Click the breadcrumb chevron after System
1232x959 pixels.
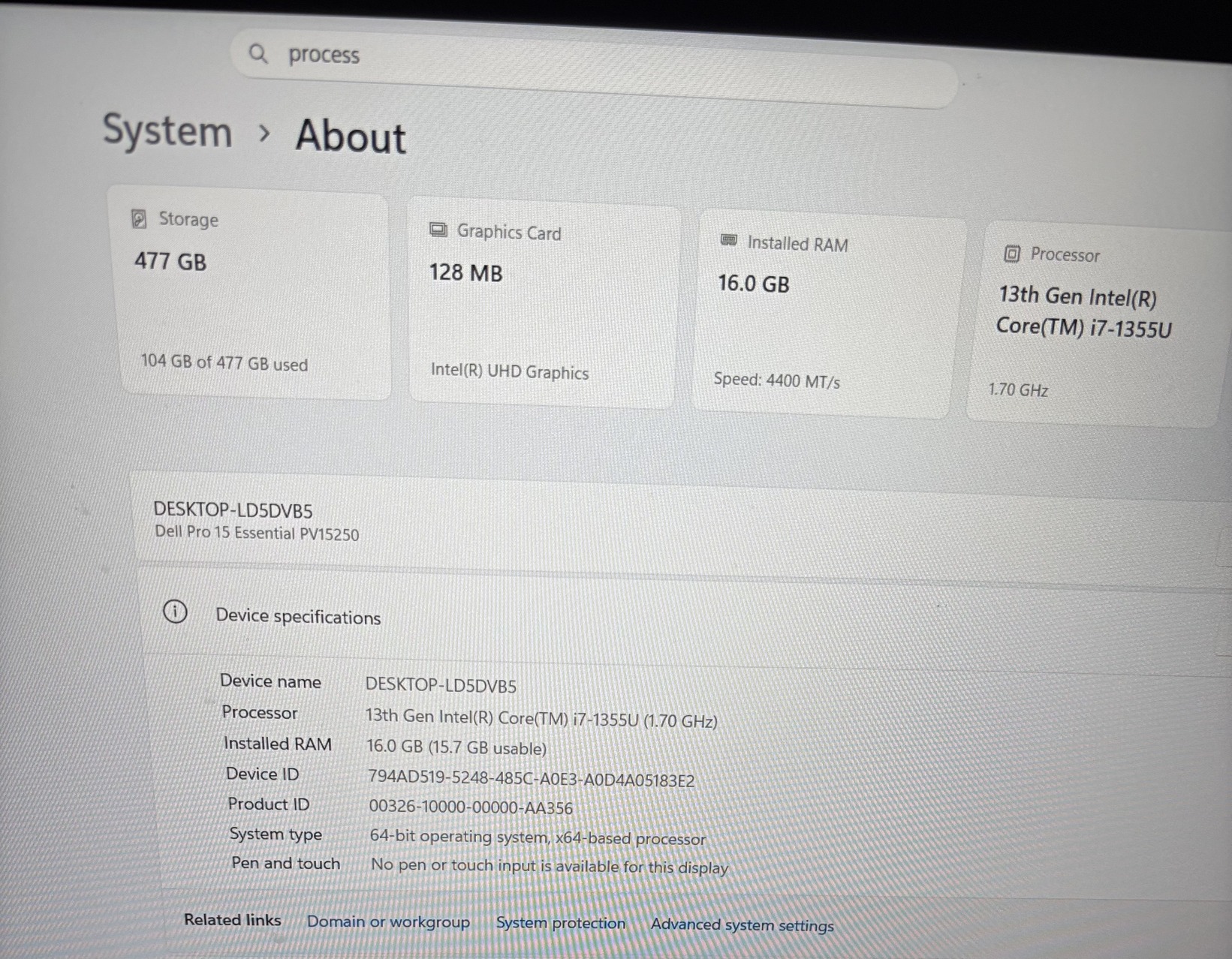pyautogui.click(x=264, y=134)
